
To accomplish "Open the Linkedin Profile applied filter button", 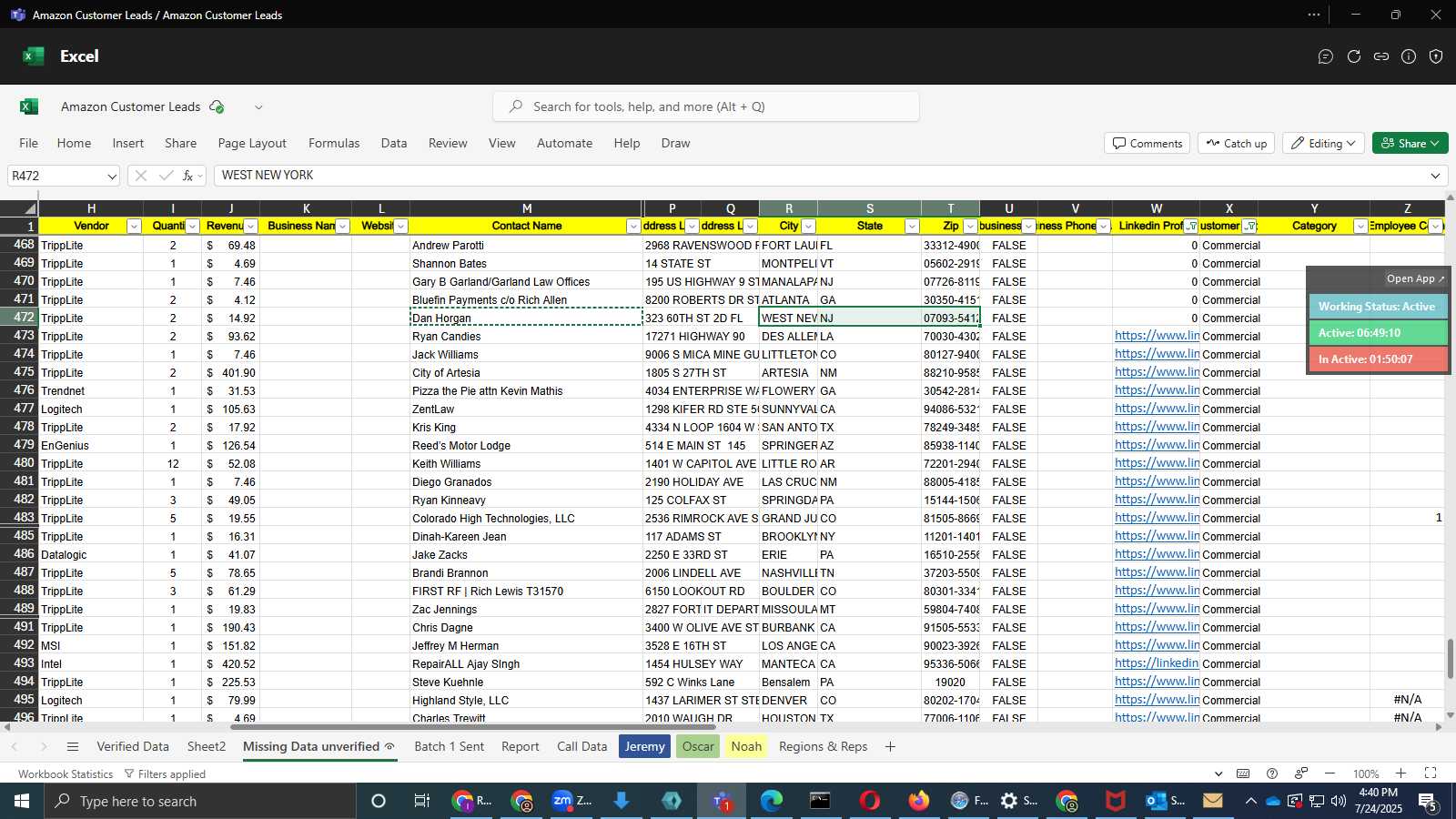I will point(1191,227).
